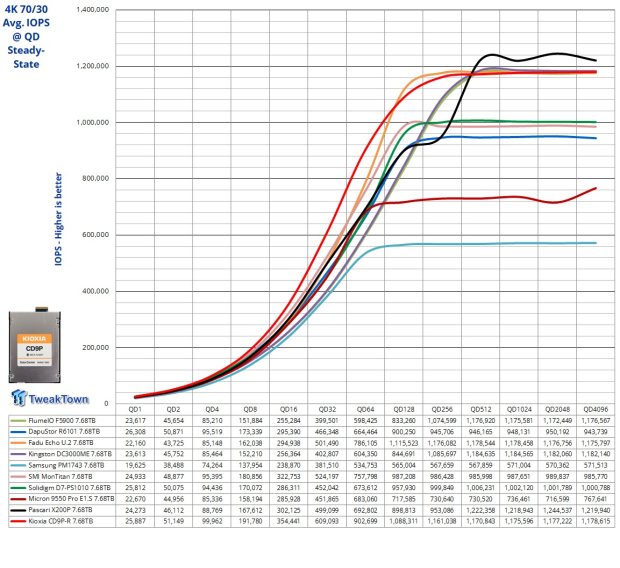The height and width of the screenshot is (568, 620).
Task: Click the "IOPS - Higher is better" axis title
Action: [58, 219]
